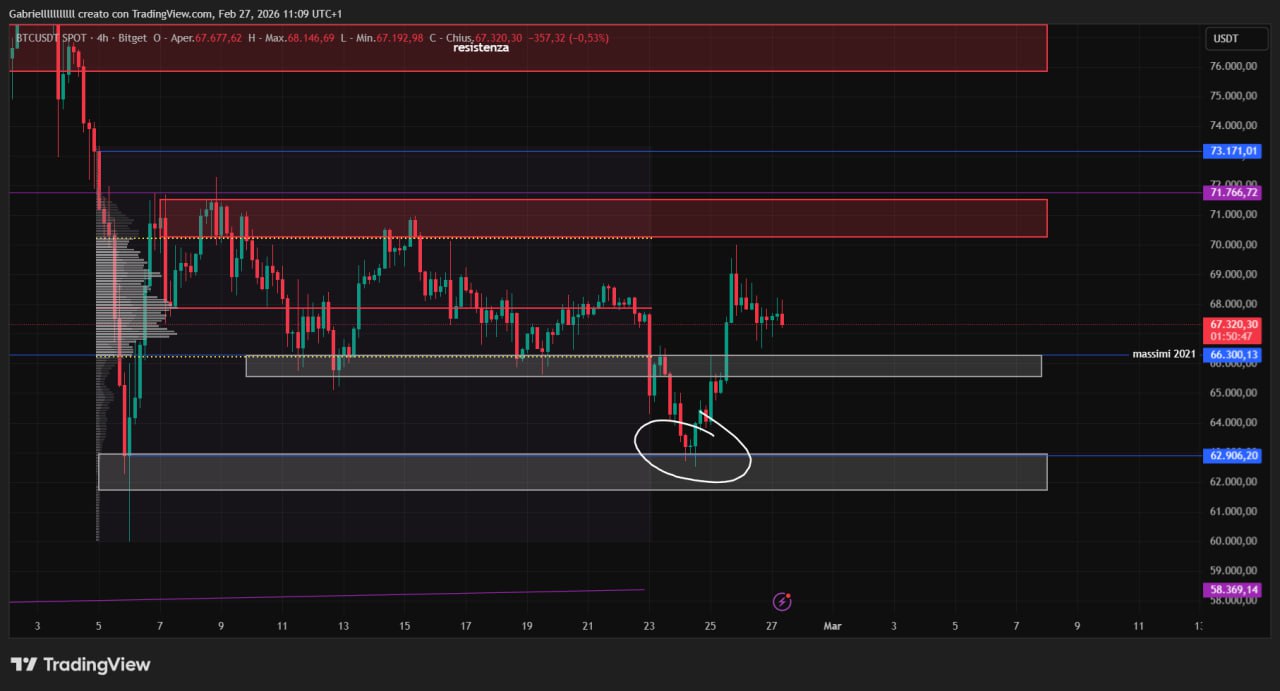Click the 70.000,00 price axis tick

pyautogui.click(x=1233, y=245)
